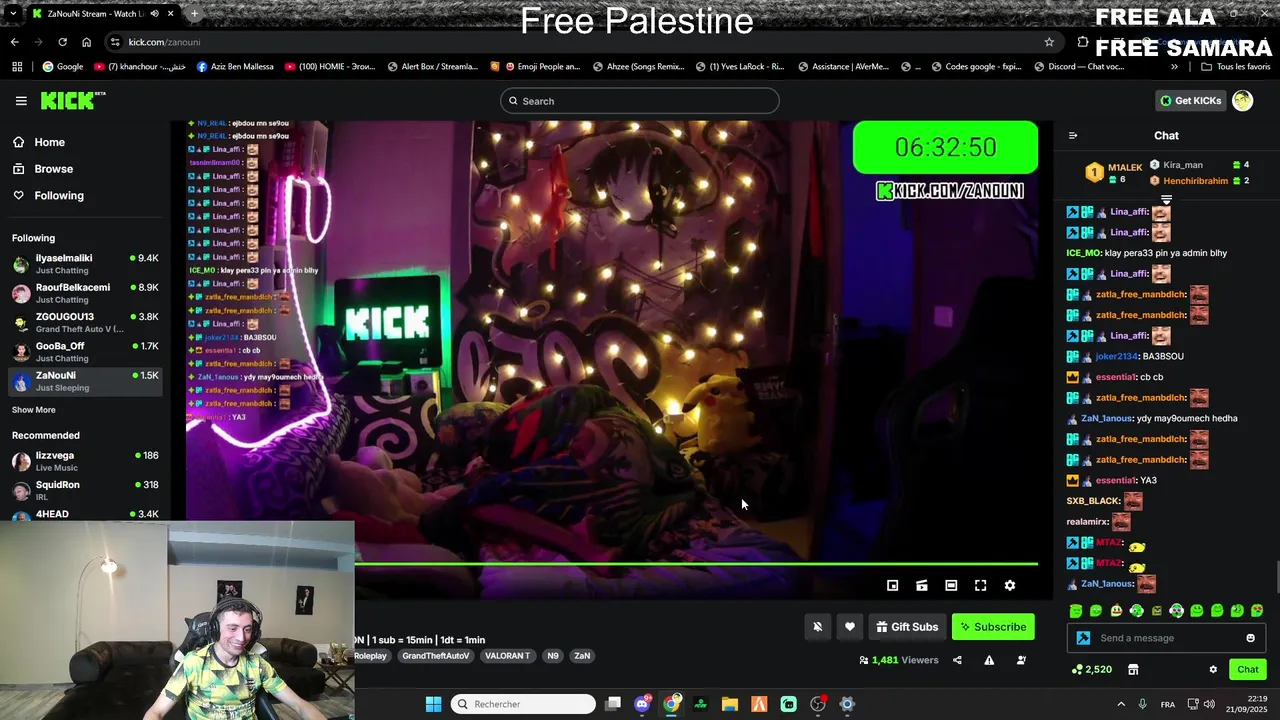
Task: Click ICE_MO username in chat
Action: coord(1083,253)
